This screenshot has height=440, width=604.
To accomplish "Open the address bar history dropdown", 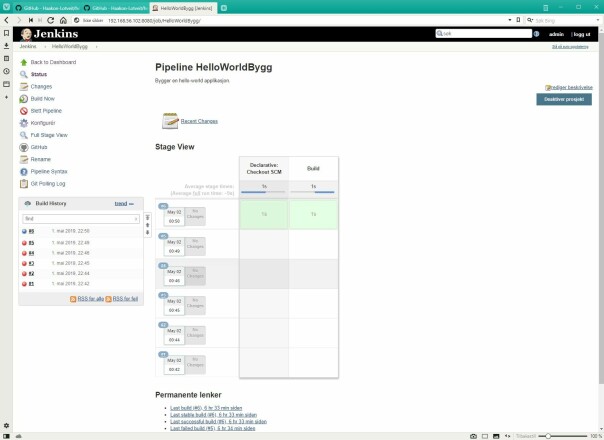I will [x=510, y=20].
